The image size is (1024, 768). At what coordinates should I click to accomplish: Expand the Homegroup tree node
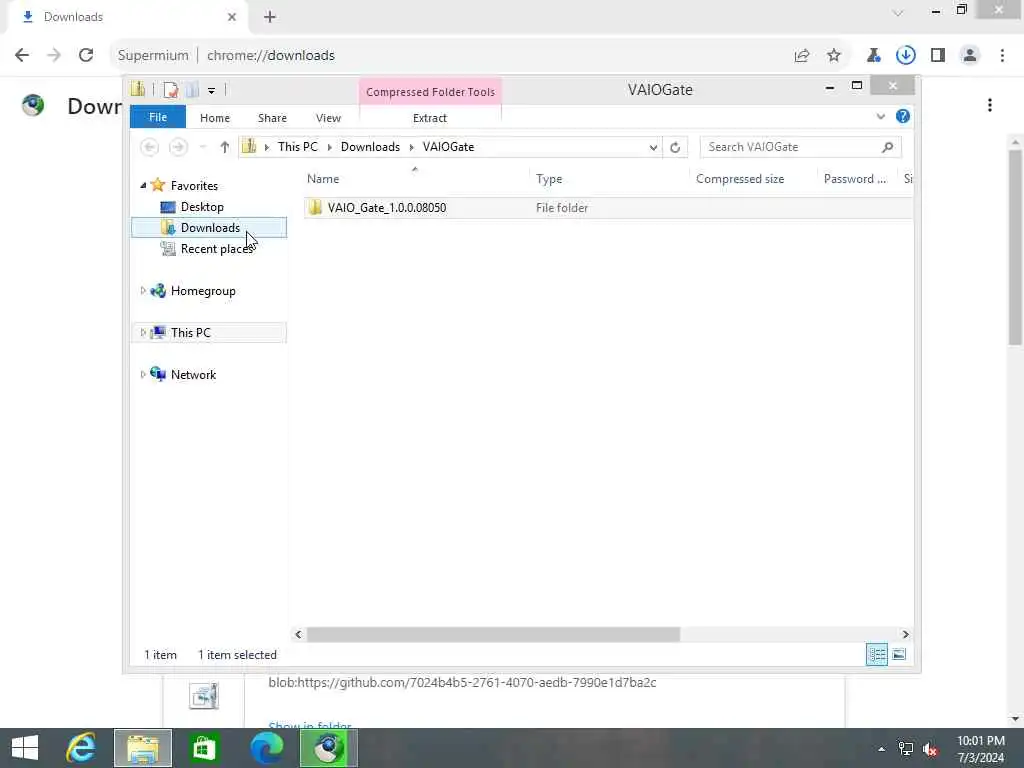tap(143, 291)
